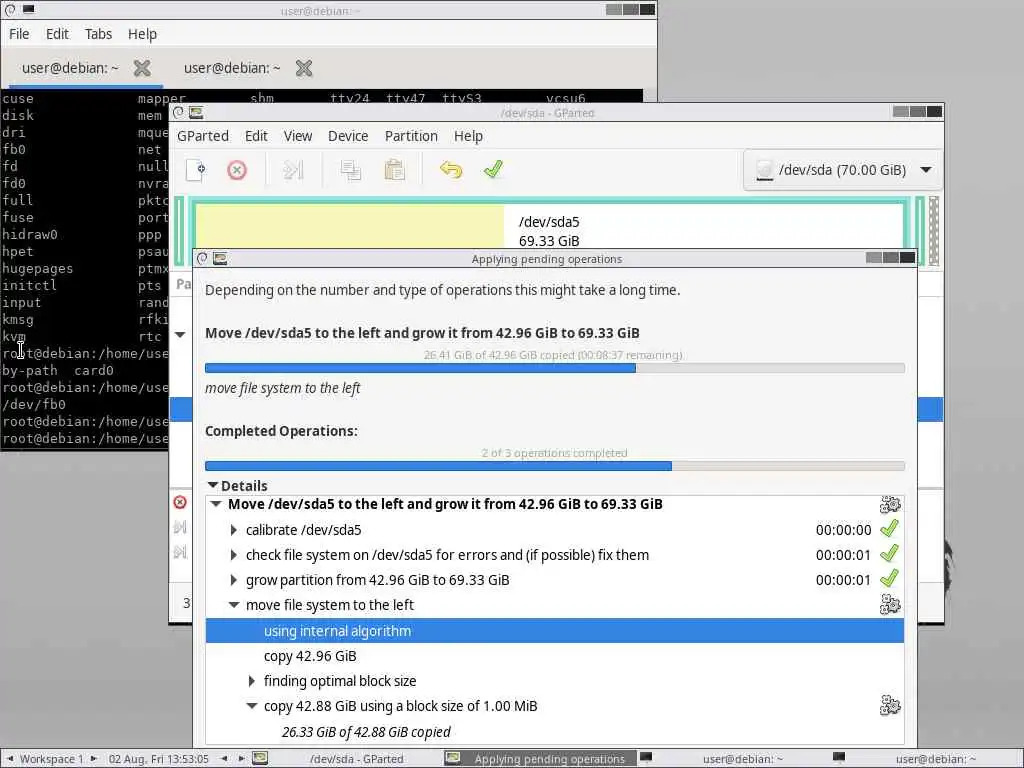
Task: Click the disk icon in device selector
Action: point(764,170)
